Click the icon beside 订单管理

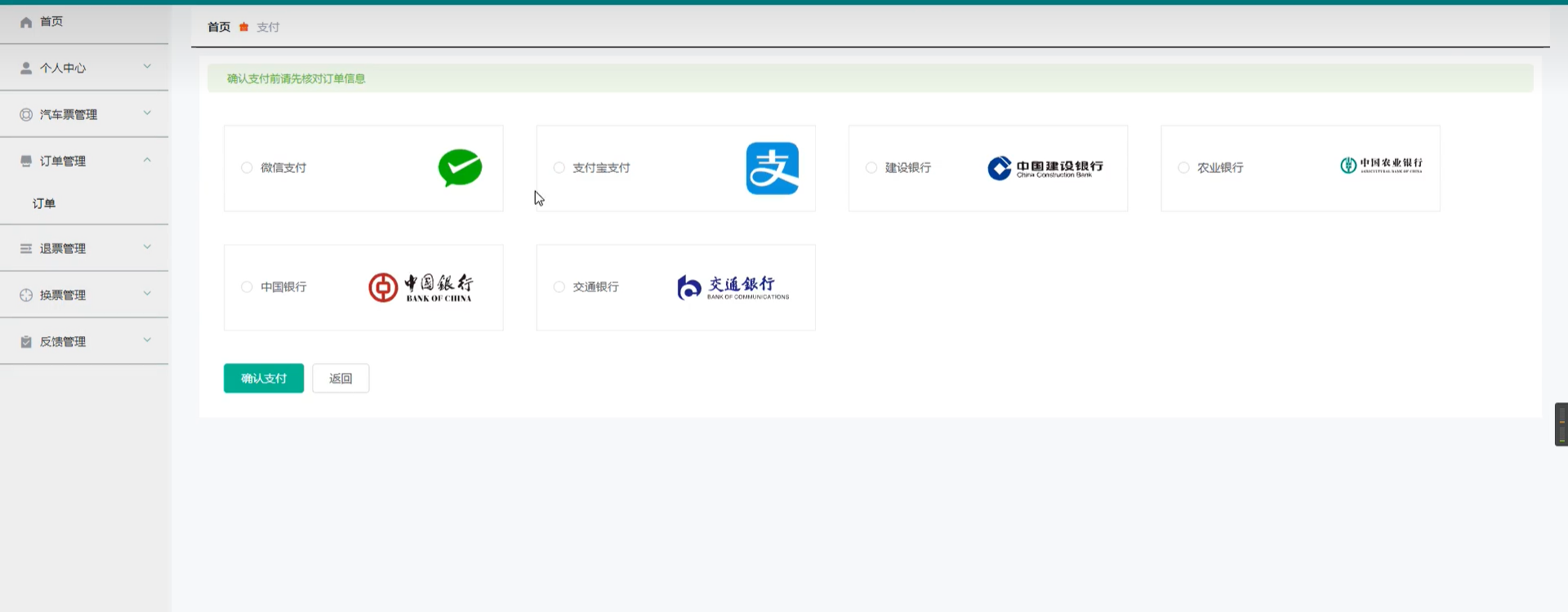[26, 161]
